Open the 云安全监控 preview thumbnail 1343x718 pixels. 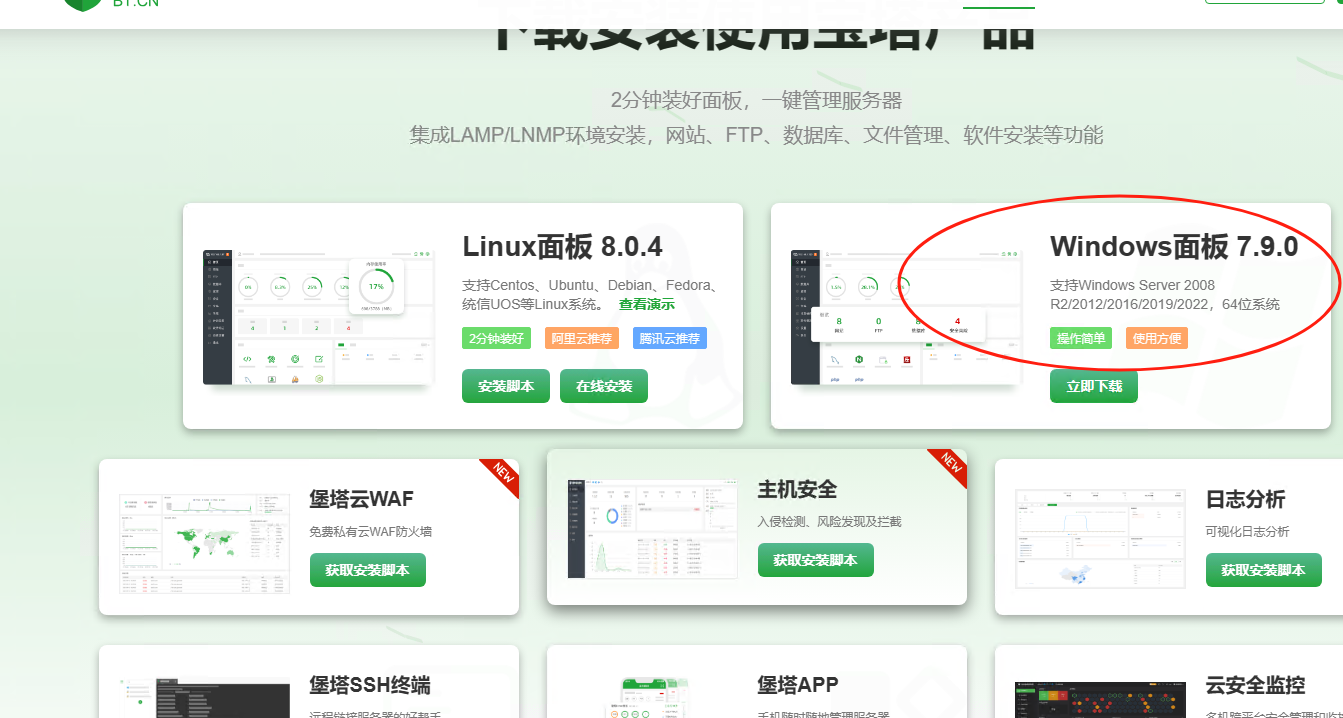click(x=1100, y=699)
